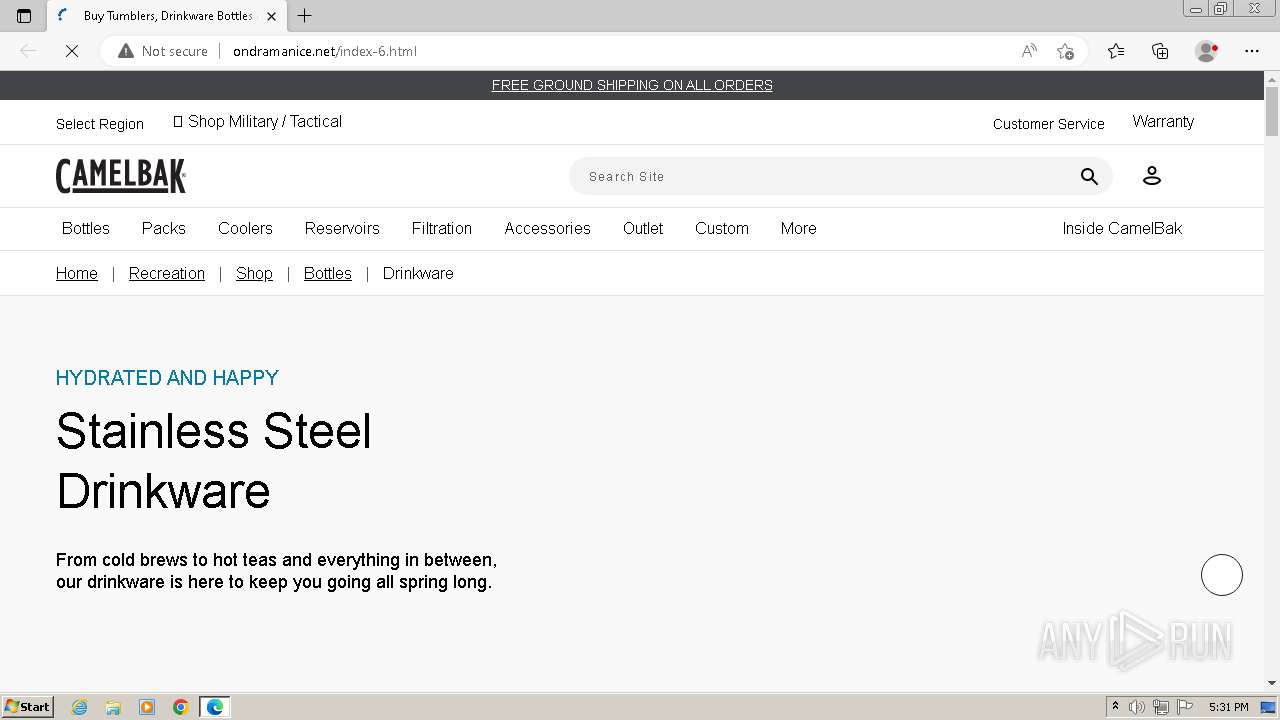Click the Stainless Steel Drinkware heading
The image size is (1280, 720).
213,461
